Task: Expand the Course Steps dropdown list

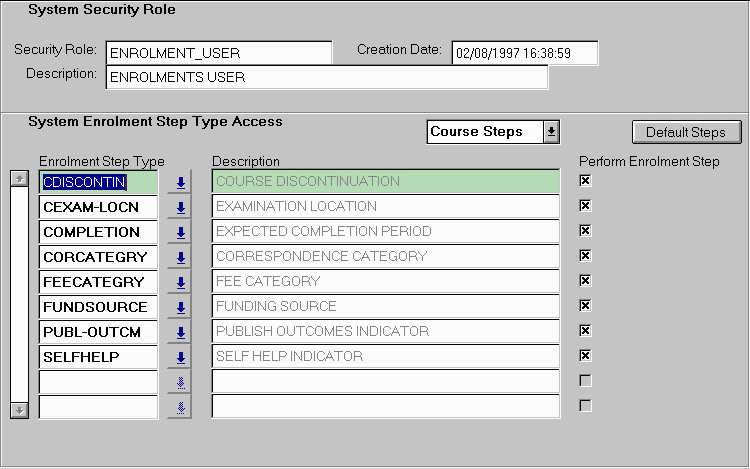Action: (x=551, y=132)
